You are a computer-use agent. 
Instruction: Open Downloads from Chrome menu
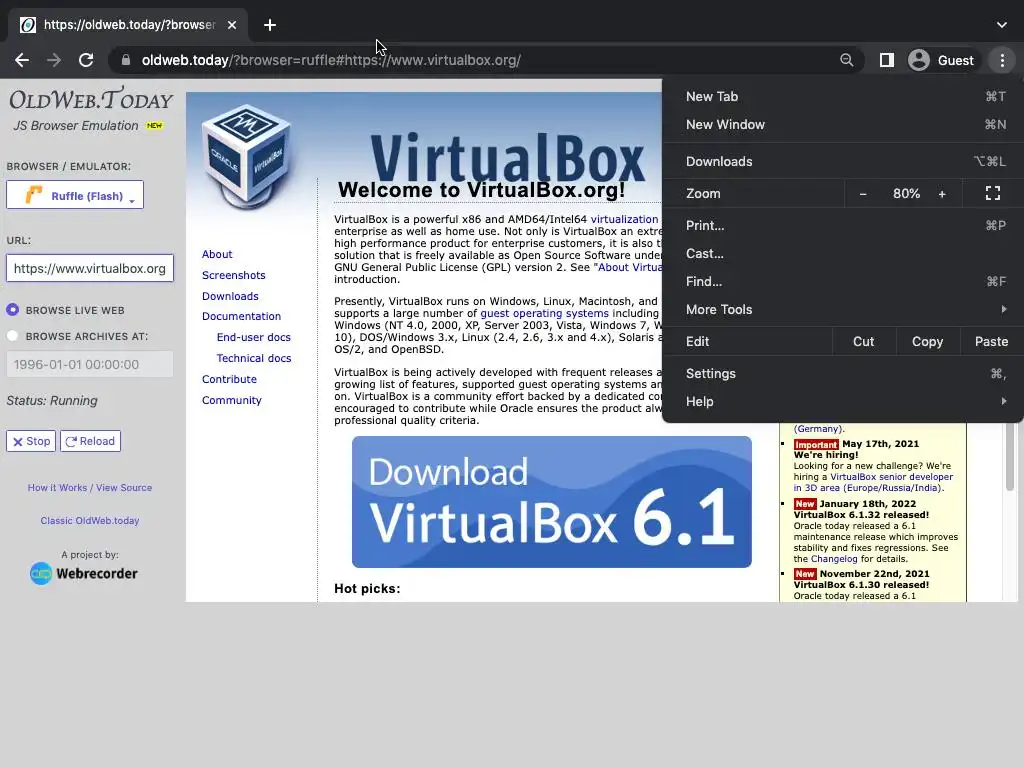[x=842, y=161]
